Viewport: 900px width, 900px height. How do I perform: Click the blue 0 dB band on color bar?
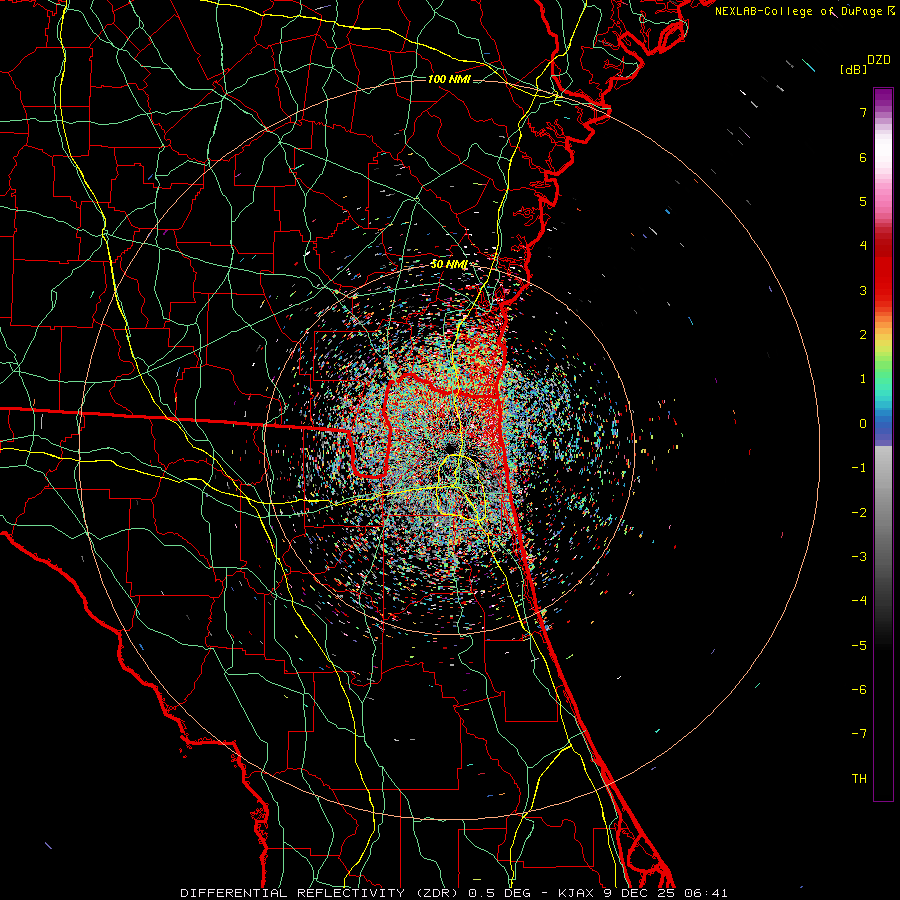coord(883,426)
